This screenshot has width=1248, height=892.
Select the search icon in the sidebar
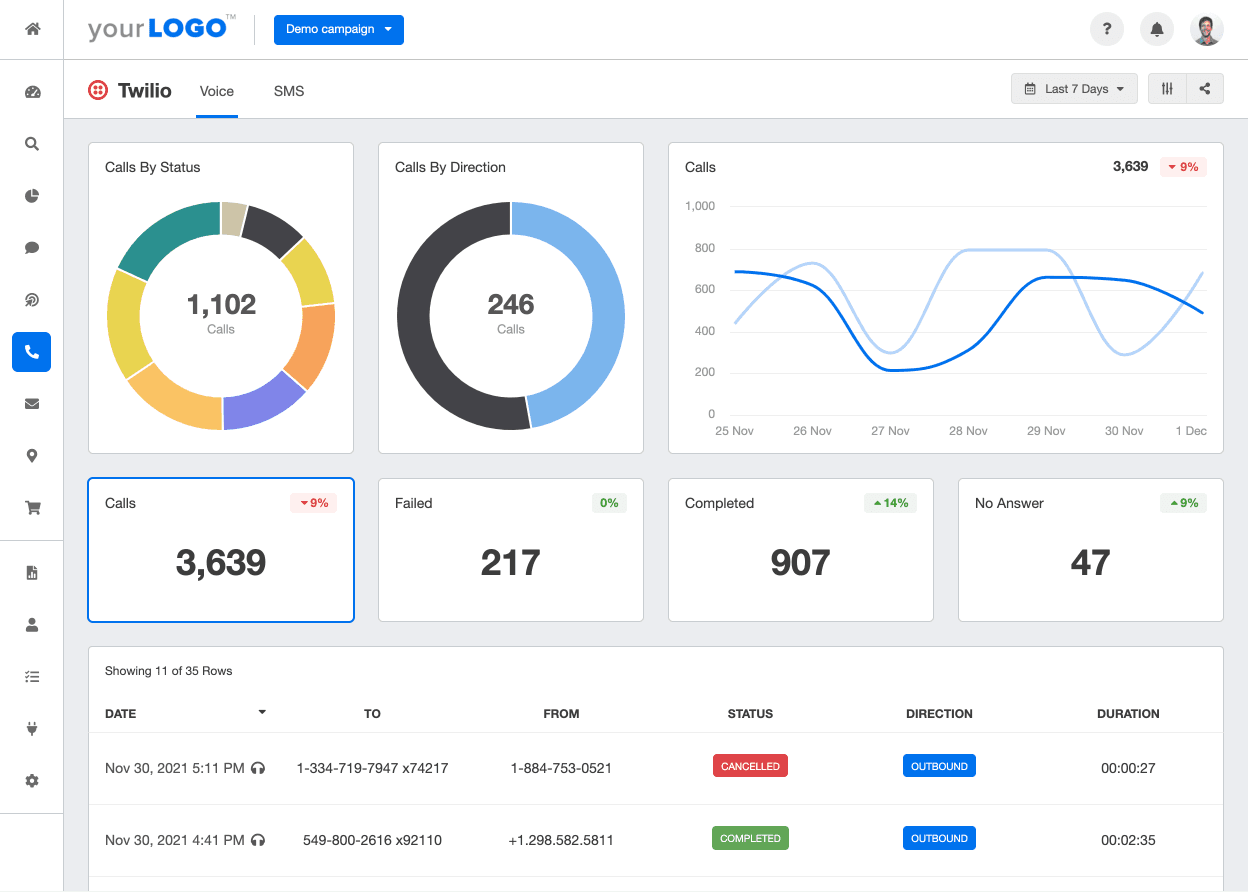click(31, 143)
